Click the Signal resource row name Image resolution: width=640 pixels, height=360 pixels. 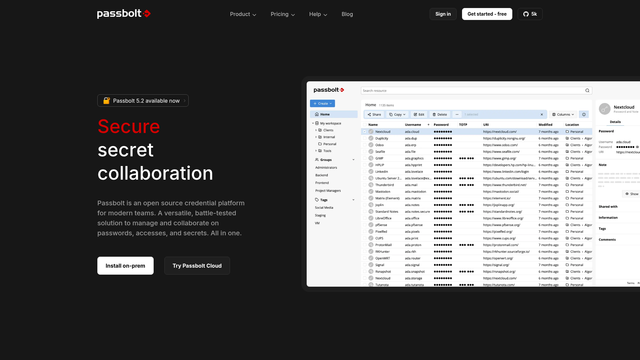pos(380,265)
